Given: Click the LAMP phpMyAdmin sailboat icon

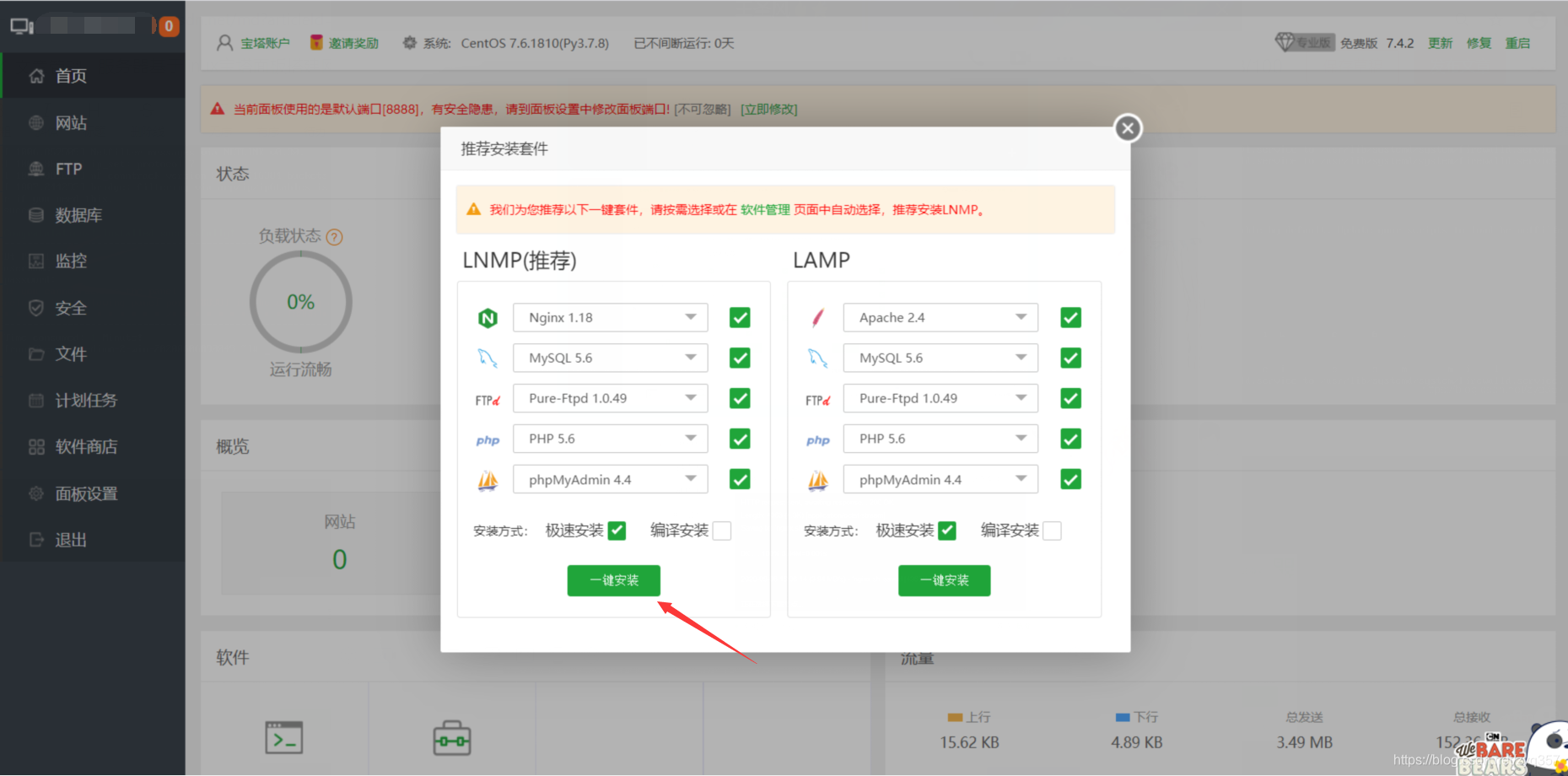Looking at the screenshot, I should click(x=817, y=481).
